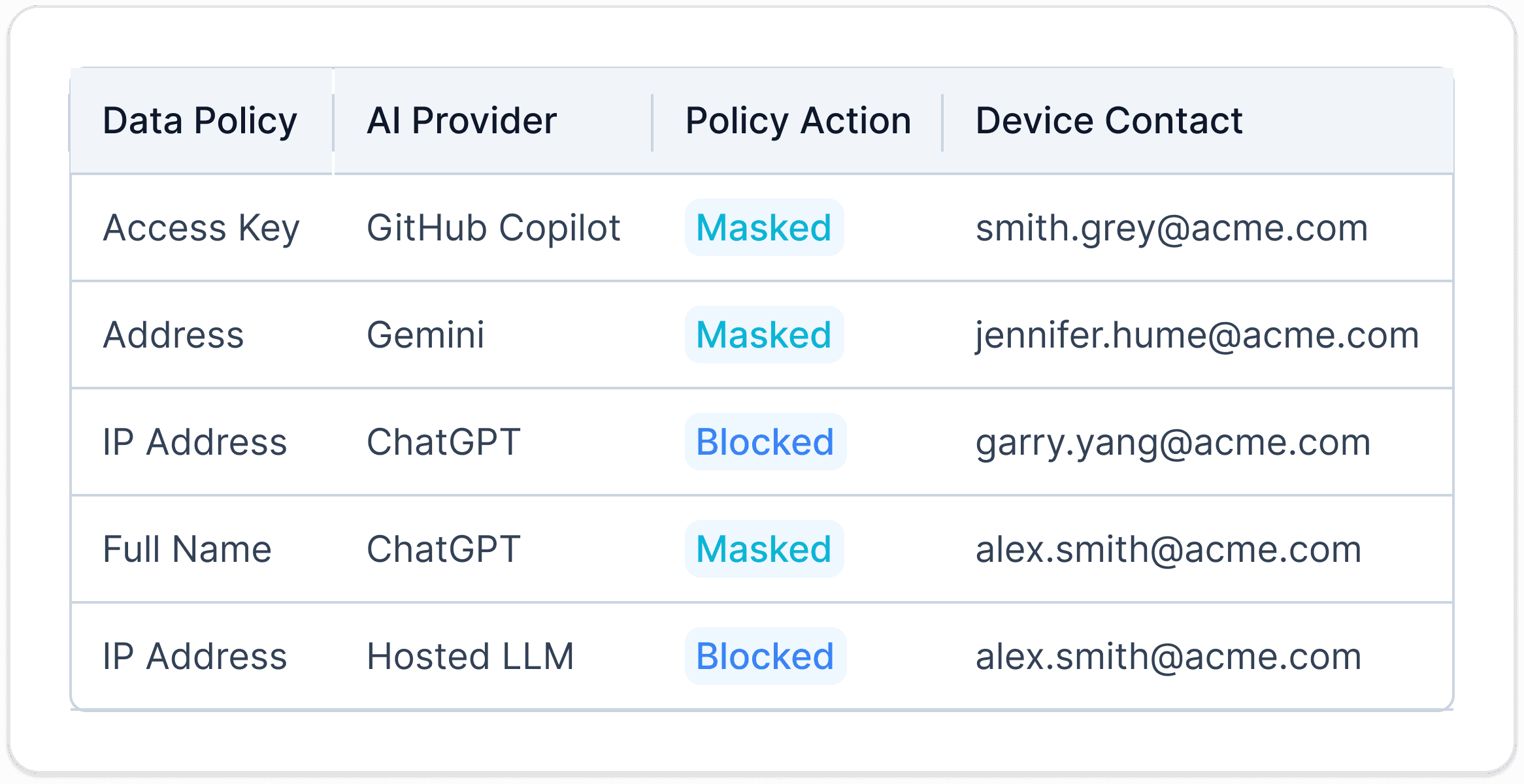This screenshot has width=1524, height=784.
Task: Select the Access Key policy cell
Action: coord(201,228)
